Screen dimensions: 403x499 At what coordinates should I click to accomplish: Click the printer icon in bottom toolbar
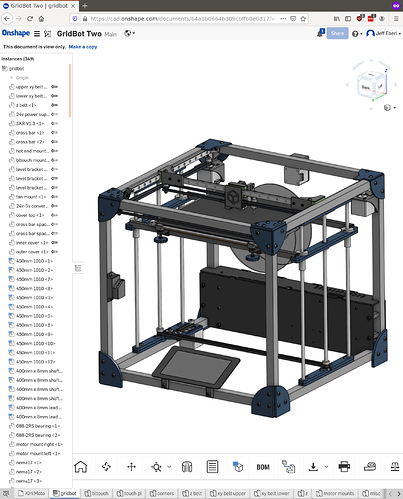tap(344, 466)
